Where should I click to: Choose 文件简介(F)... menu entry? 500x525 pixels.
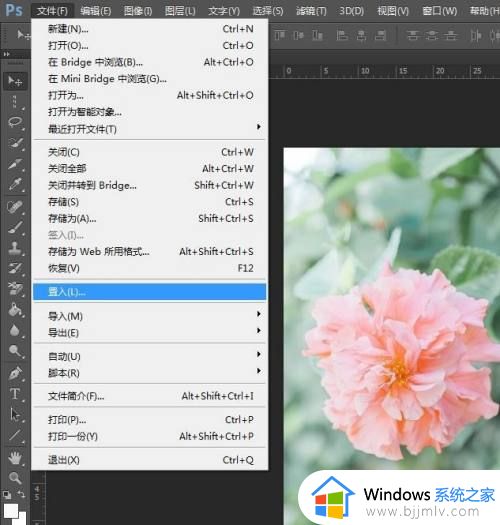150,396
